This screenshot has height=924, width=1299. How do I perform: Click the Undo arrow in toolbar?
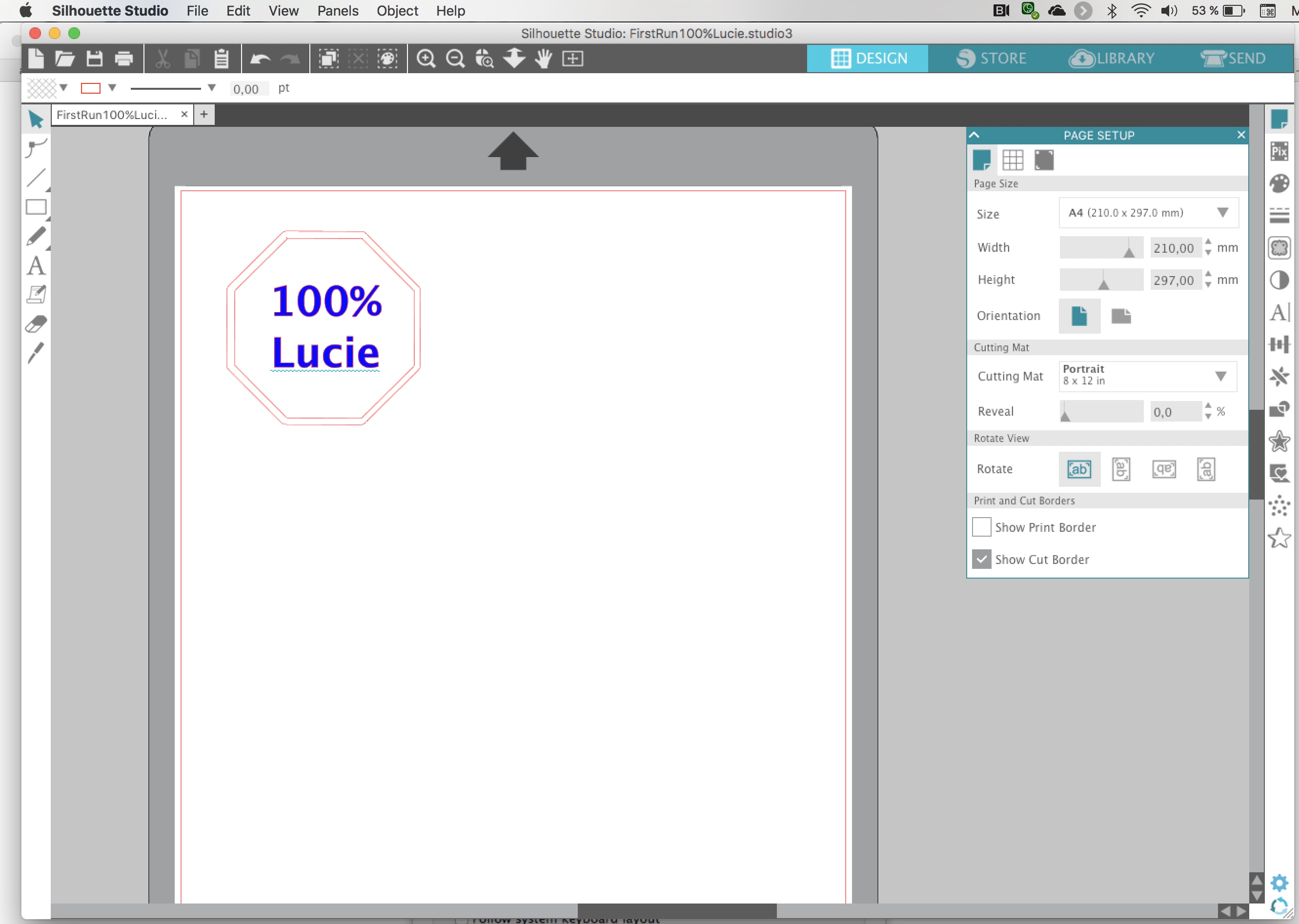tap(261, 59)
